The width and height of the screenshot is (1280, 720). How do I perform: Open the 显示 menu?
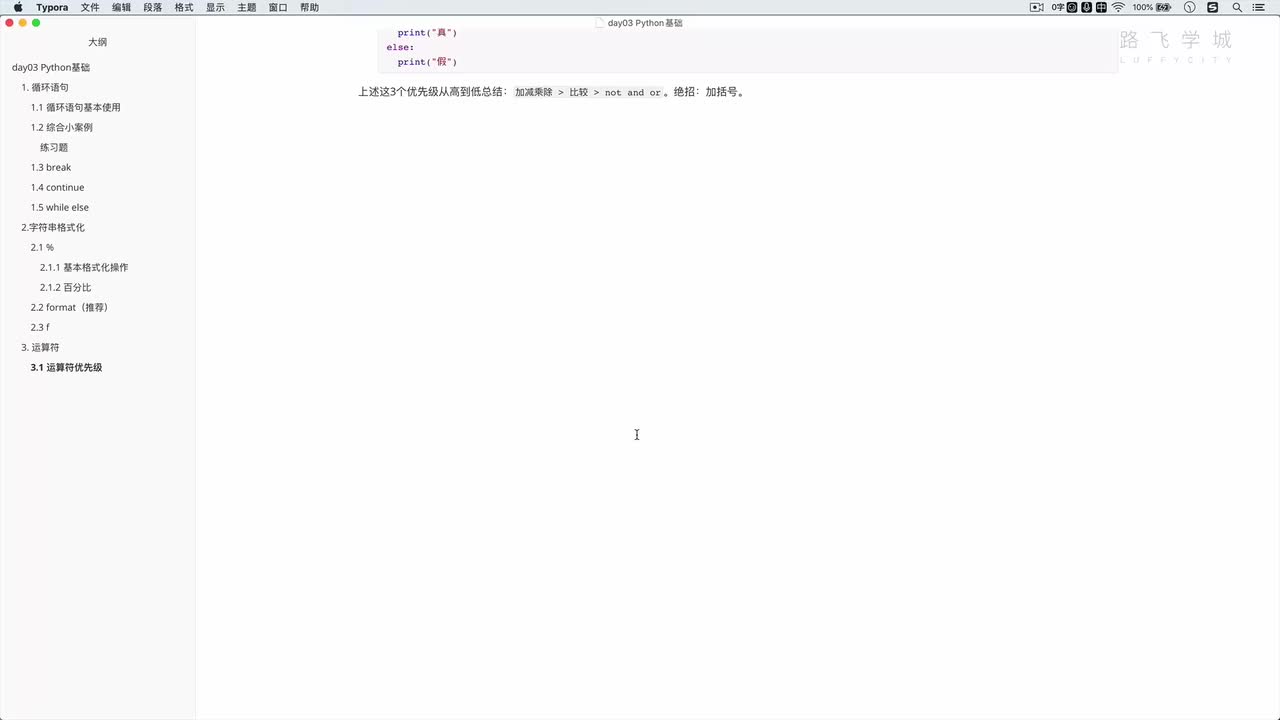[215, 7]
